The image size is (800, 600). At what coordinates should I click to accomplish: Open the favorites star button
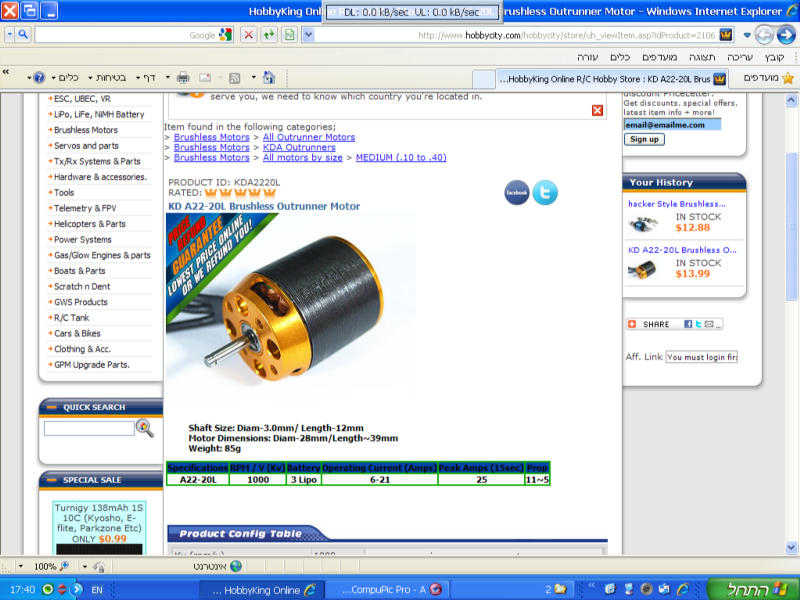(788, 78)
